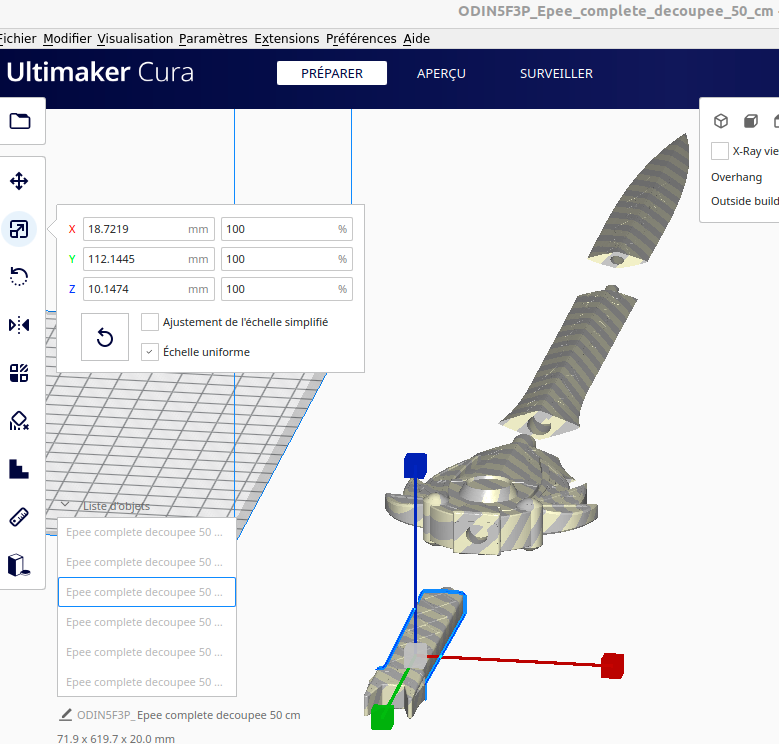Switch to 3D perspective cube view icon

[721, 121]
